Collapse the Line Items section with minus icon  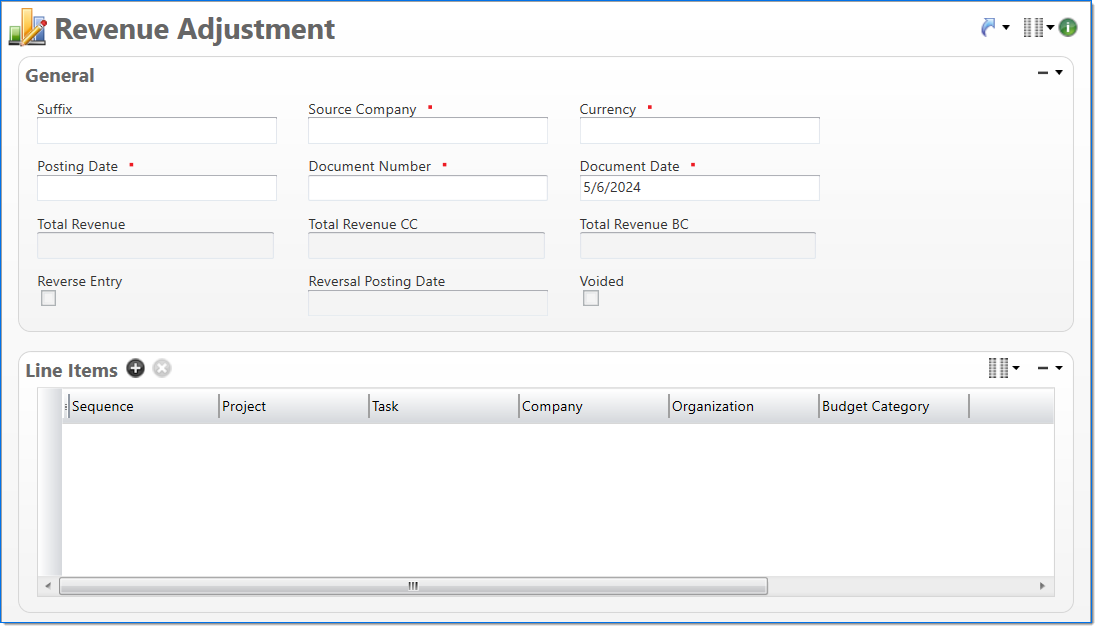[x=1043, y=369]
